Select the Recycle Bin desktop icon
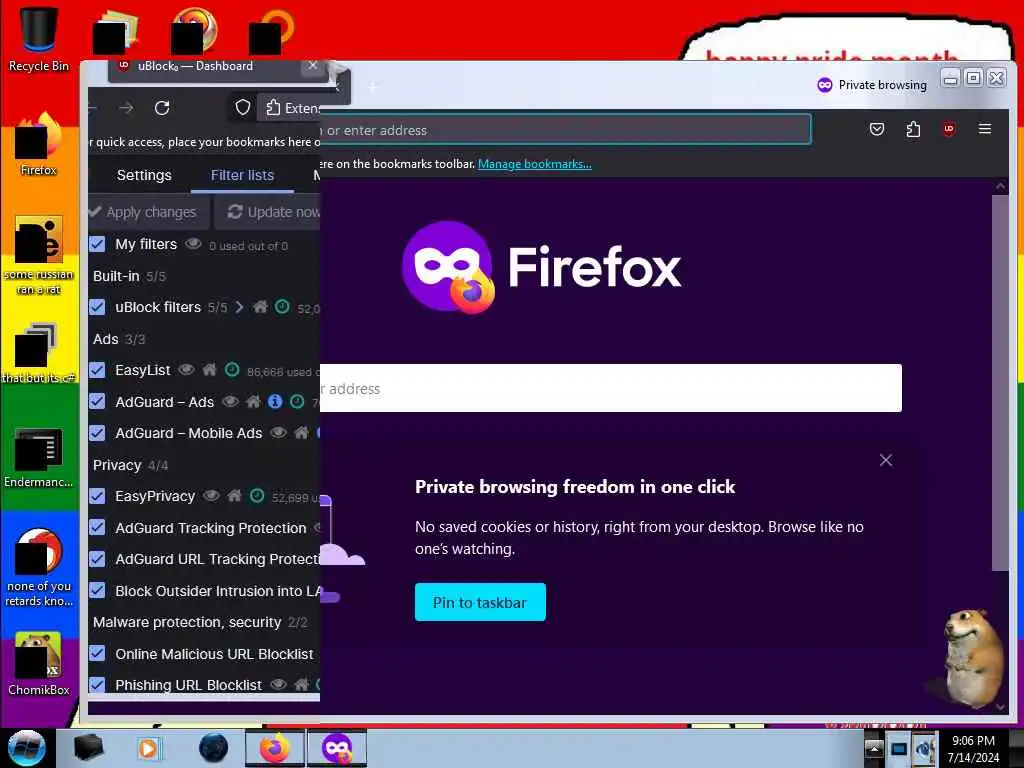Screen dimensions: 1024x768 [x=39, y=39]
